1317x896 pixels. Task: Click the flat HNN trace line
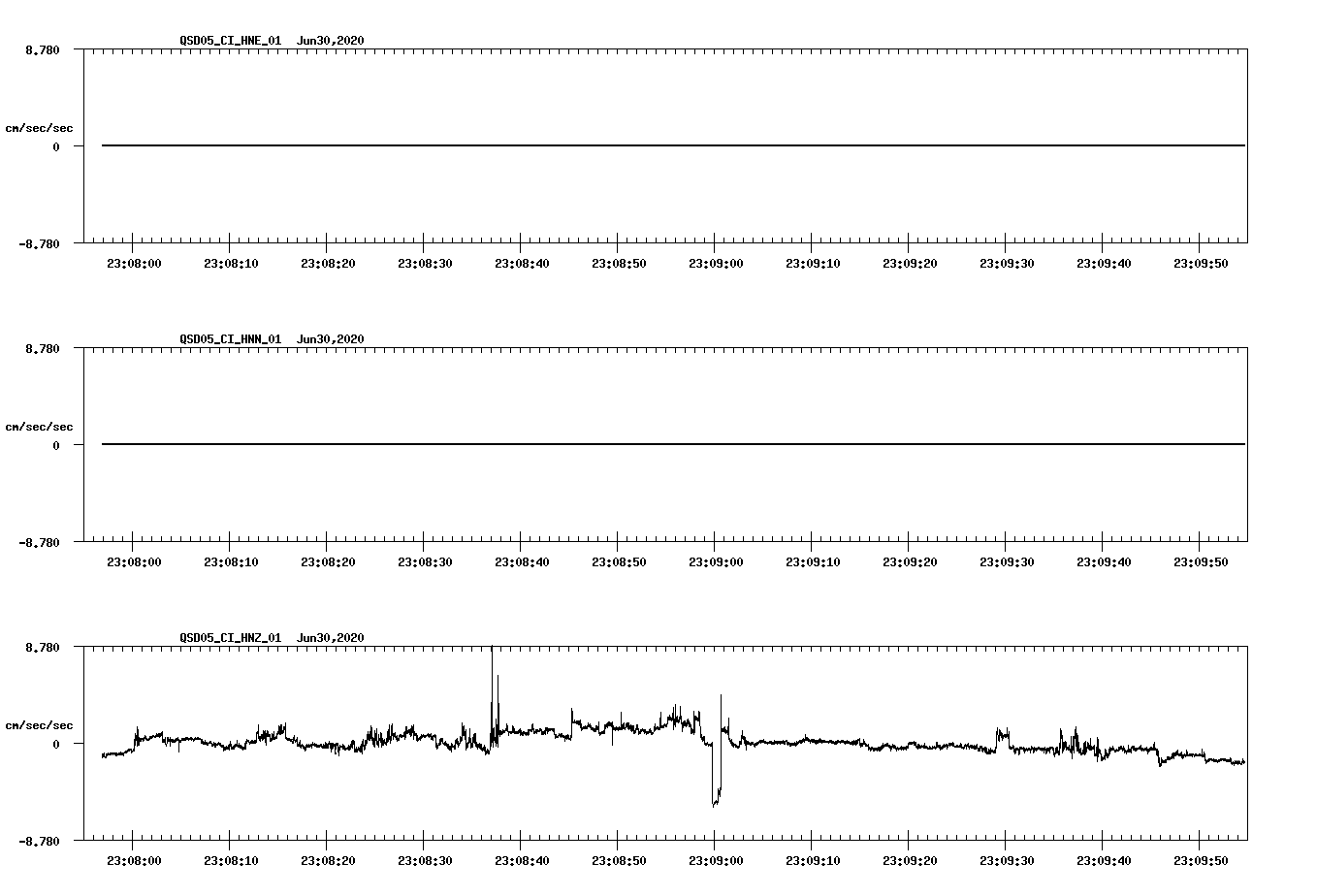point(673,444)
